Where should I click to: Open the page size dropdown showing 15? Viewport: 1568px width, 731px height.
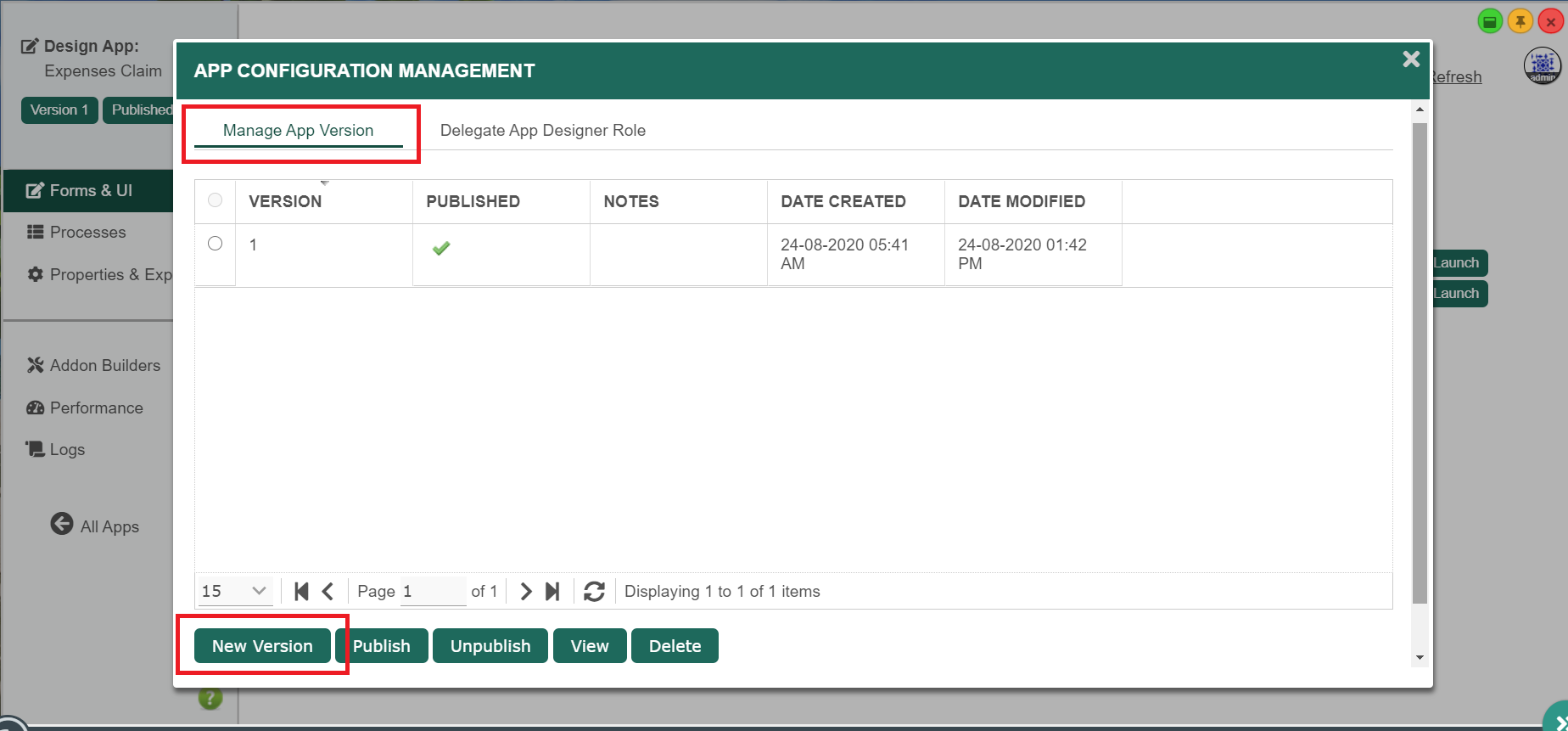234,591
